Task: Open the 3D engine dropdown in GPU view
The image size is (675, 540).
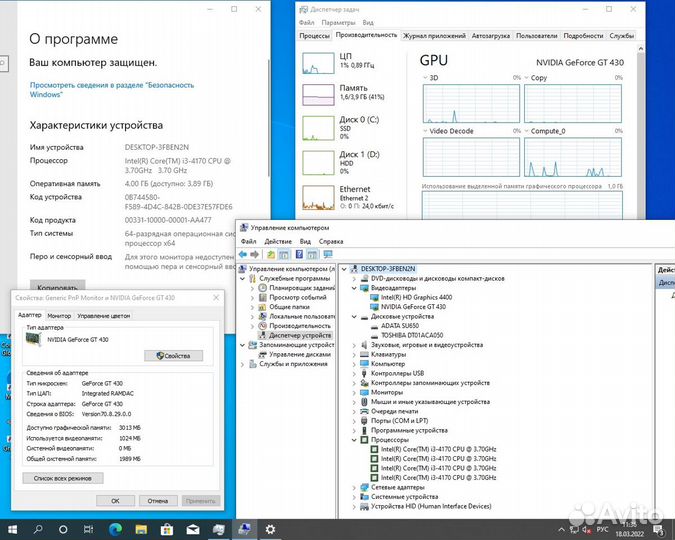Action: tap(425, 78)
